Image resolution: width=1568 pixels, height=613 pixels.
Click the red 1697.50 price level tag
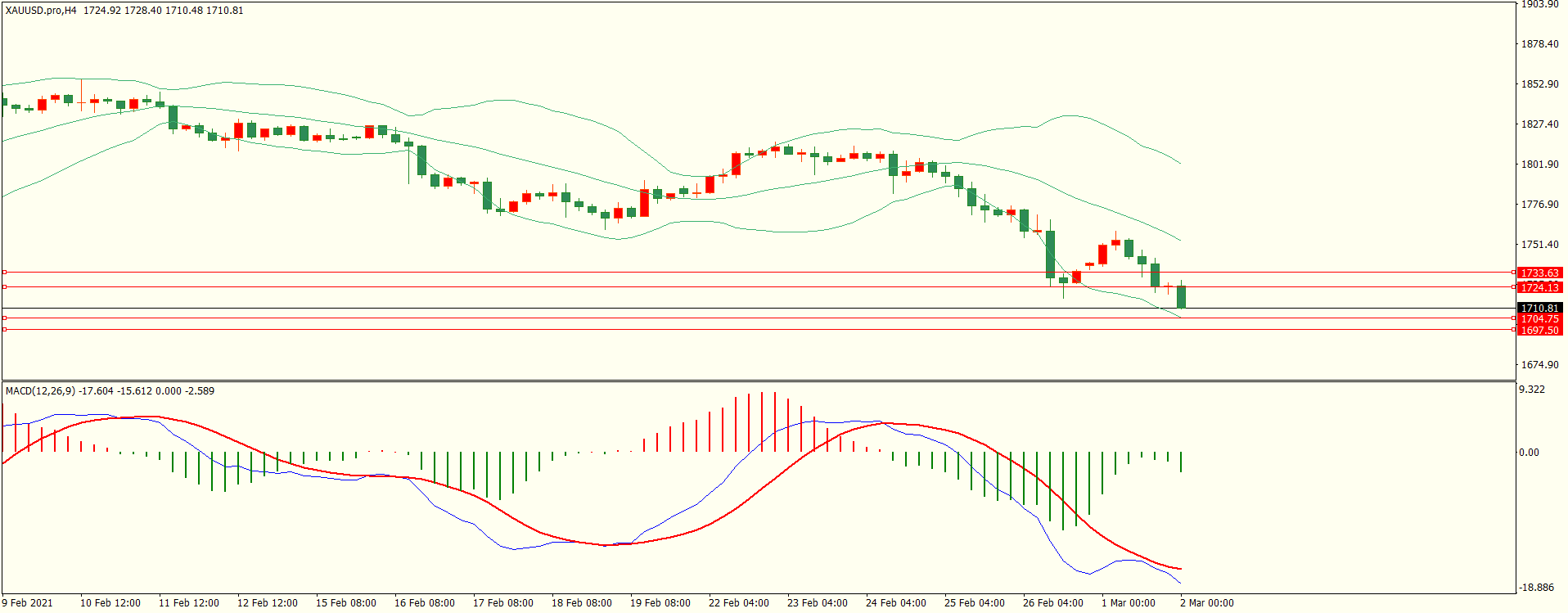(x=1539, y=331)
